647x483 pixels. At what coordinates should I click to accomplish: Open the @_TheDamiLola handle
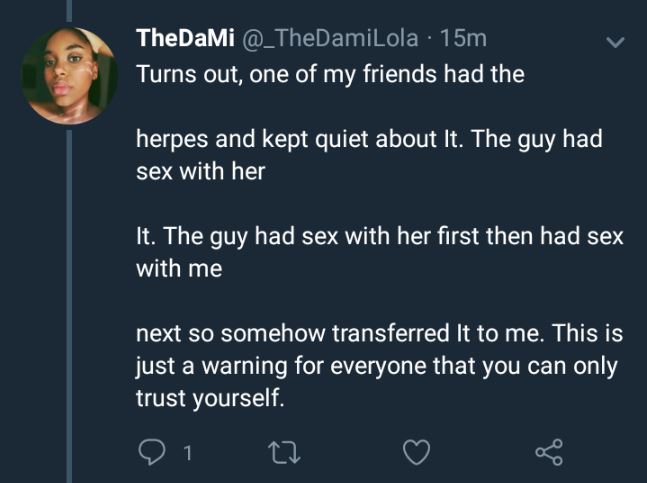pos(333,39)
